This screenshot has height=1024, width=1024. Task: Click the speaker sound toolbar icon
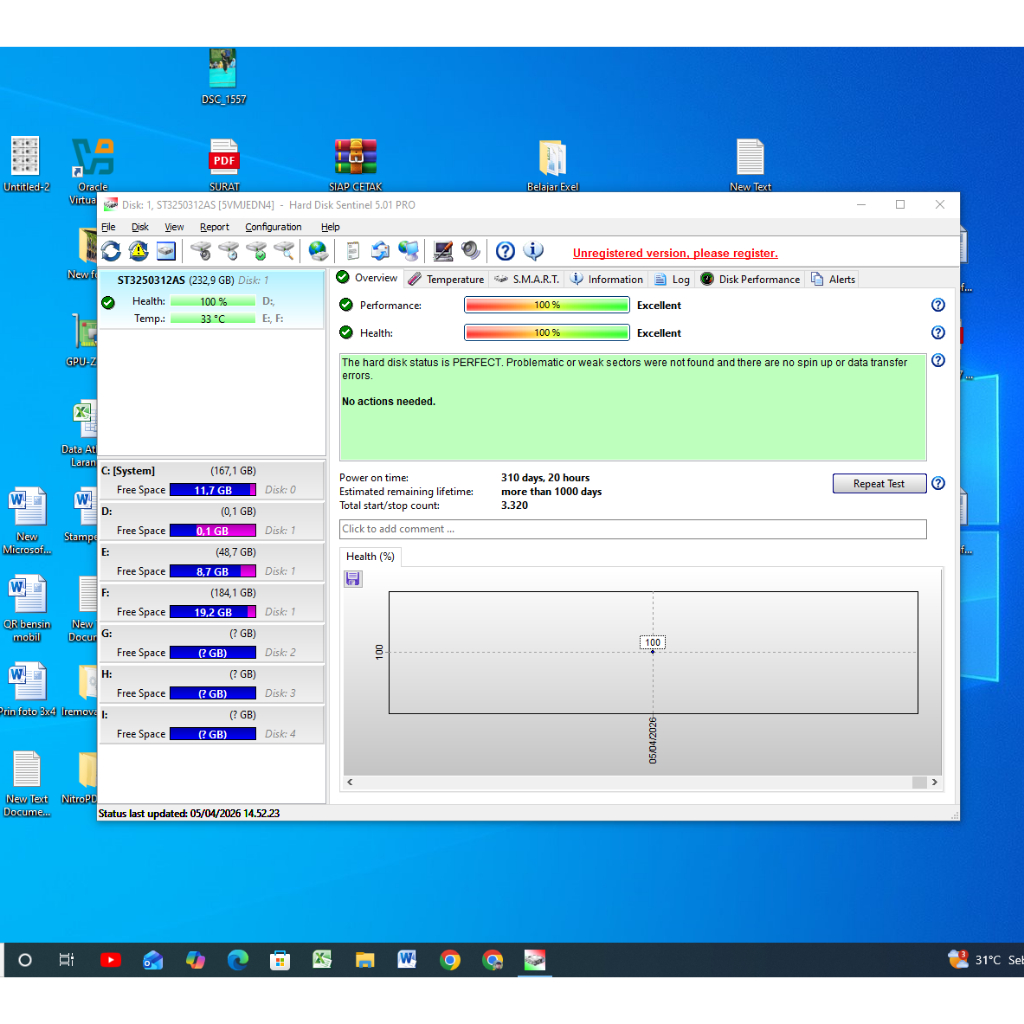point(470,251)
